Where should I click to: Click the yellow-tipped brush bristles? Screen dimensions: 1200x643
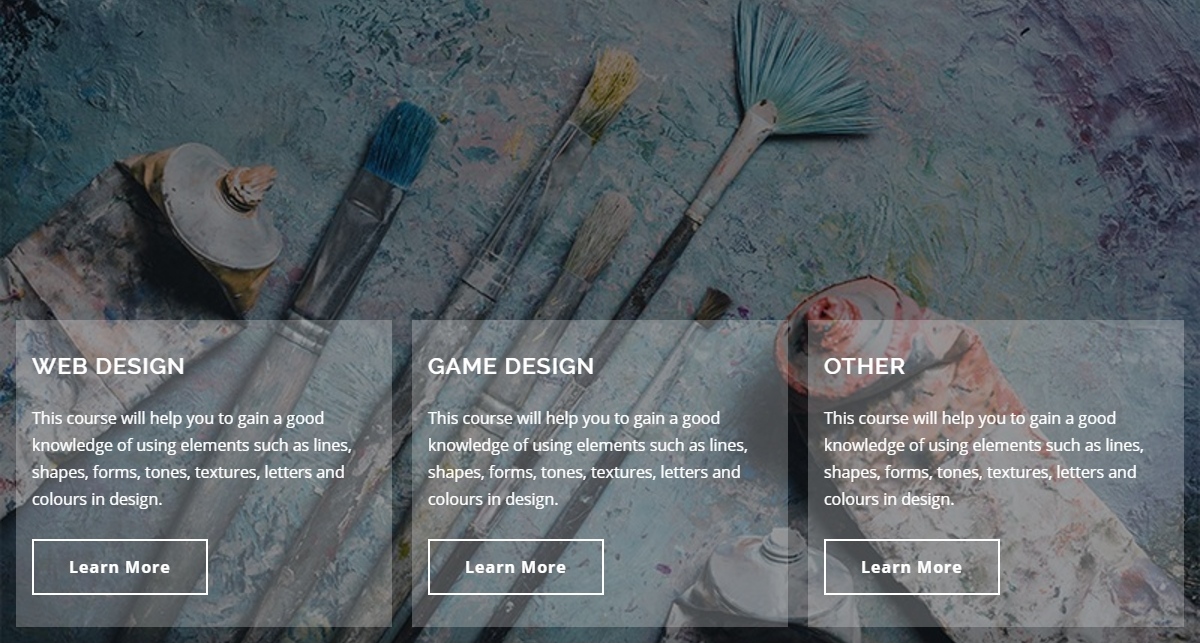(606, 92)
